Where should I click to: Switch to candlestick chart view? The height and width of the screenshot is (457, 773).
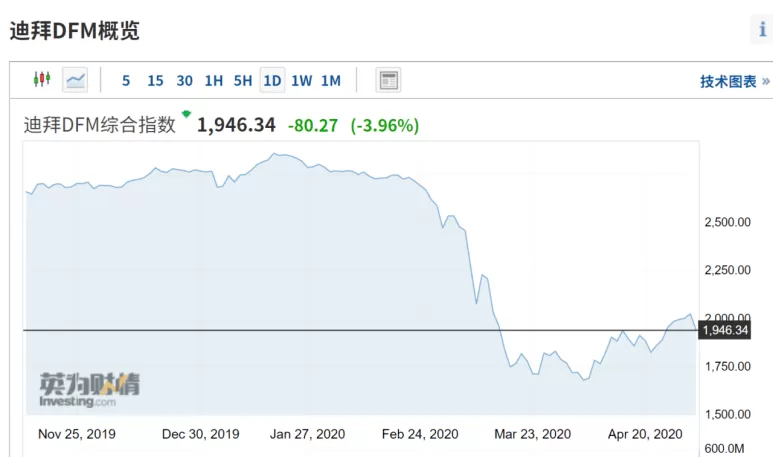tap(42, 79)
